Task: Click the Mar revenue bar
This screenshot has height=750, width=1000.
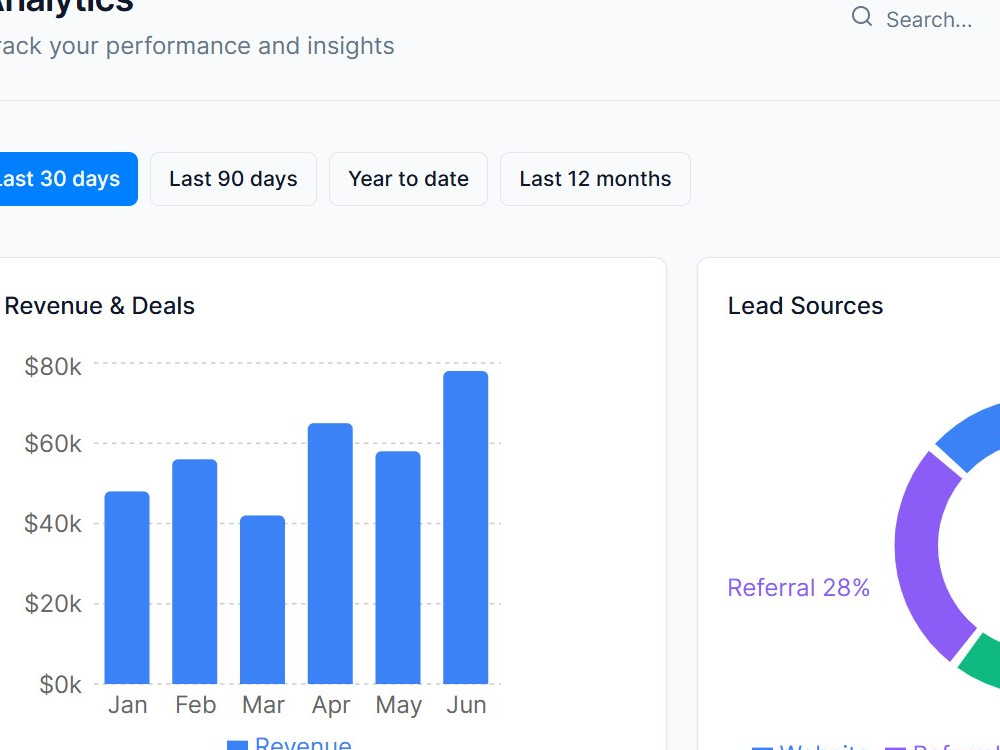Action: (263, 599)
